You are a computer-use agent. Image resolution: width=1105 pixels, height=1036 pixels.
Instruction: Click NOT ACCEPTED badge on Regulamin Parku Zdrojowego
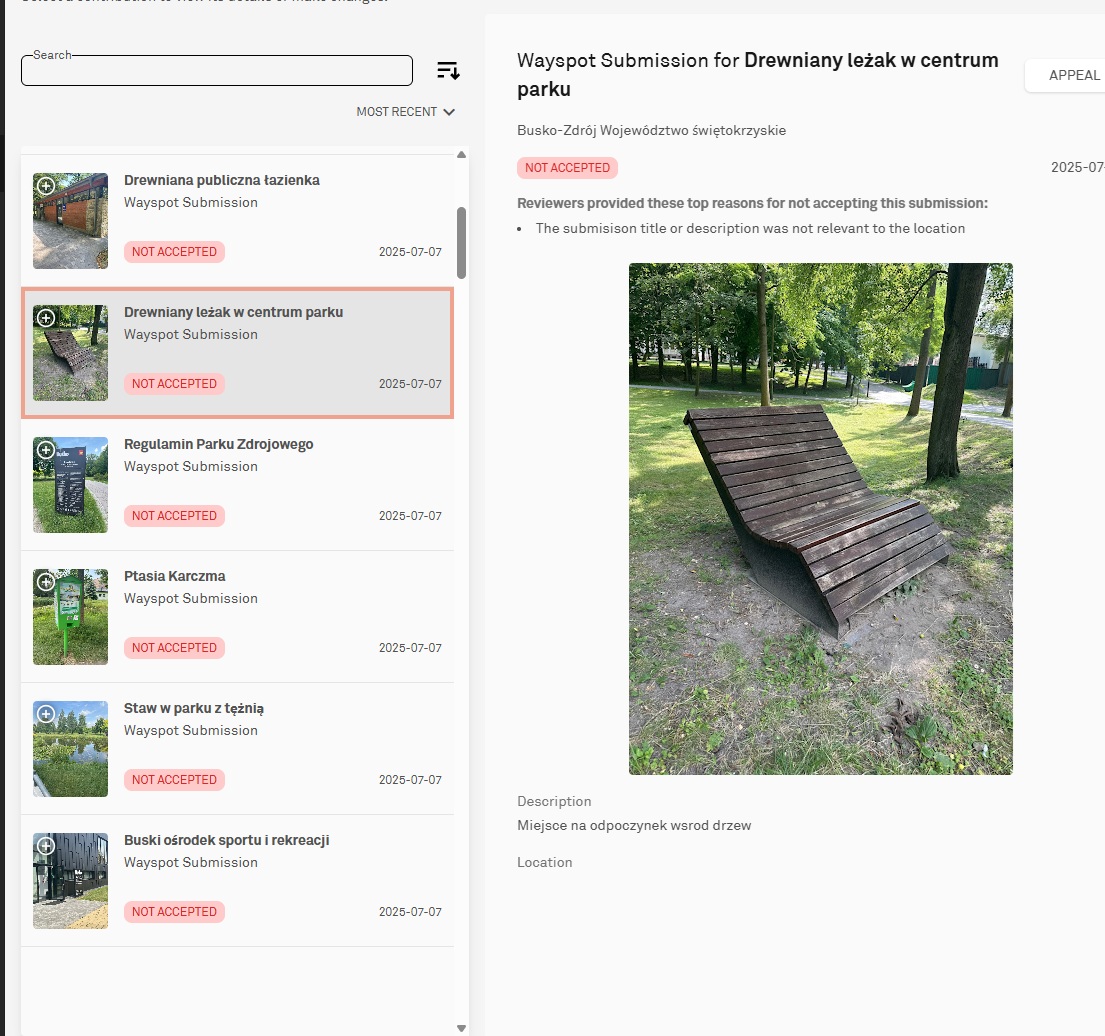point(174,516)
